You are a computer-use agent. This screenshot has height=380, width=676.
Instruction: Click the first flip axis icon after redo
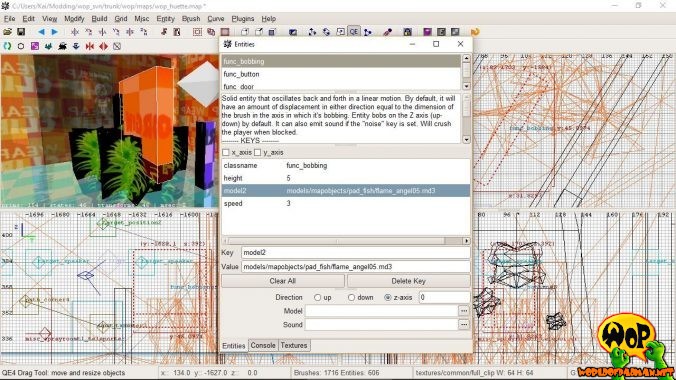pyautogui.click(x=75, y=32)
